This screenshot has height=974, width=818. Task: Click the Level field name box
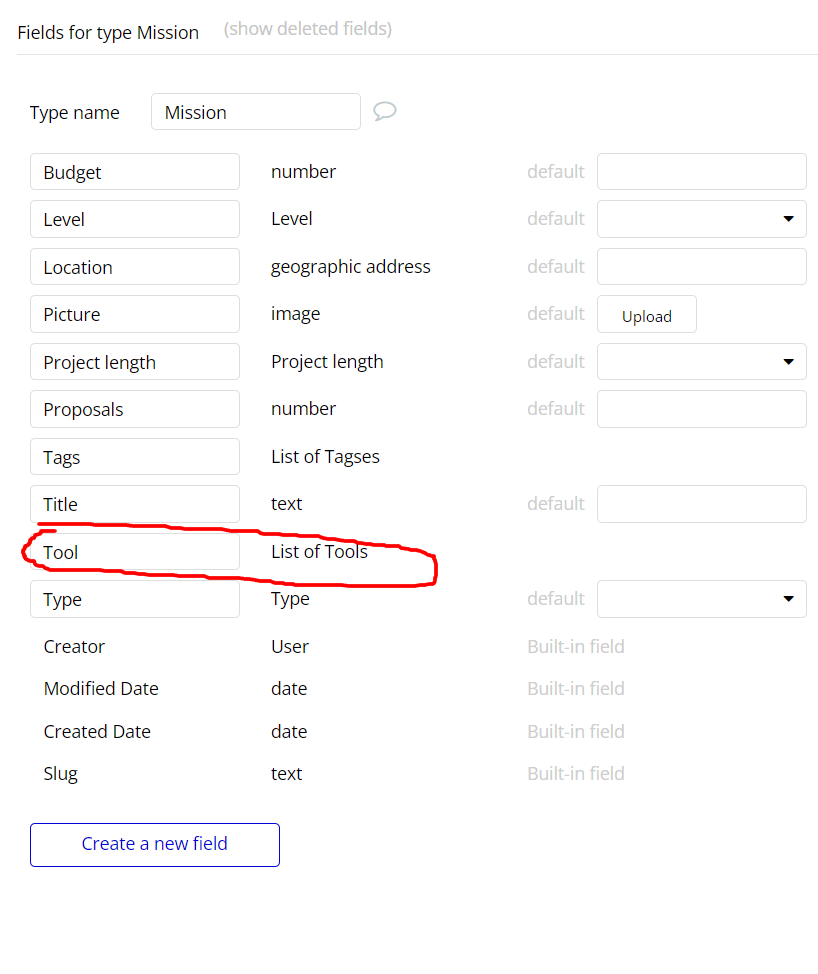[x=135, y=219]
